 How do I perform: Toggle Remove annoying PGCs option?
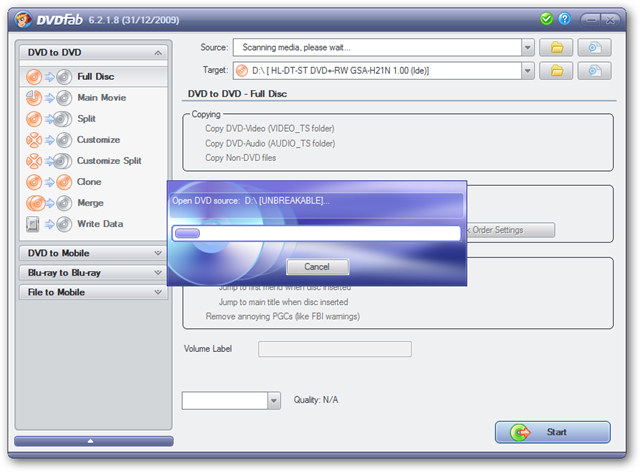282,317
